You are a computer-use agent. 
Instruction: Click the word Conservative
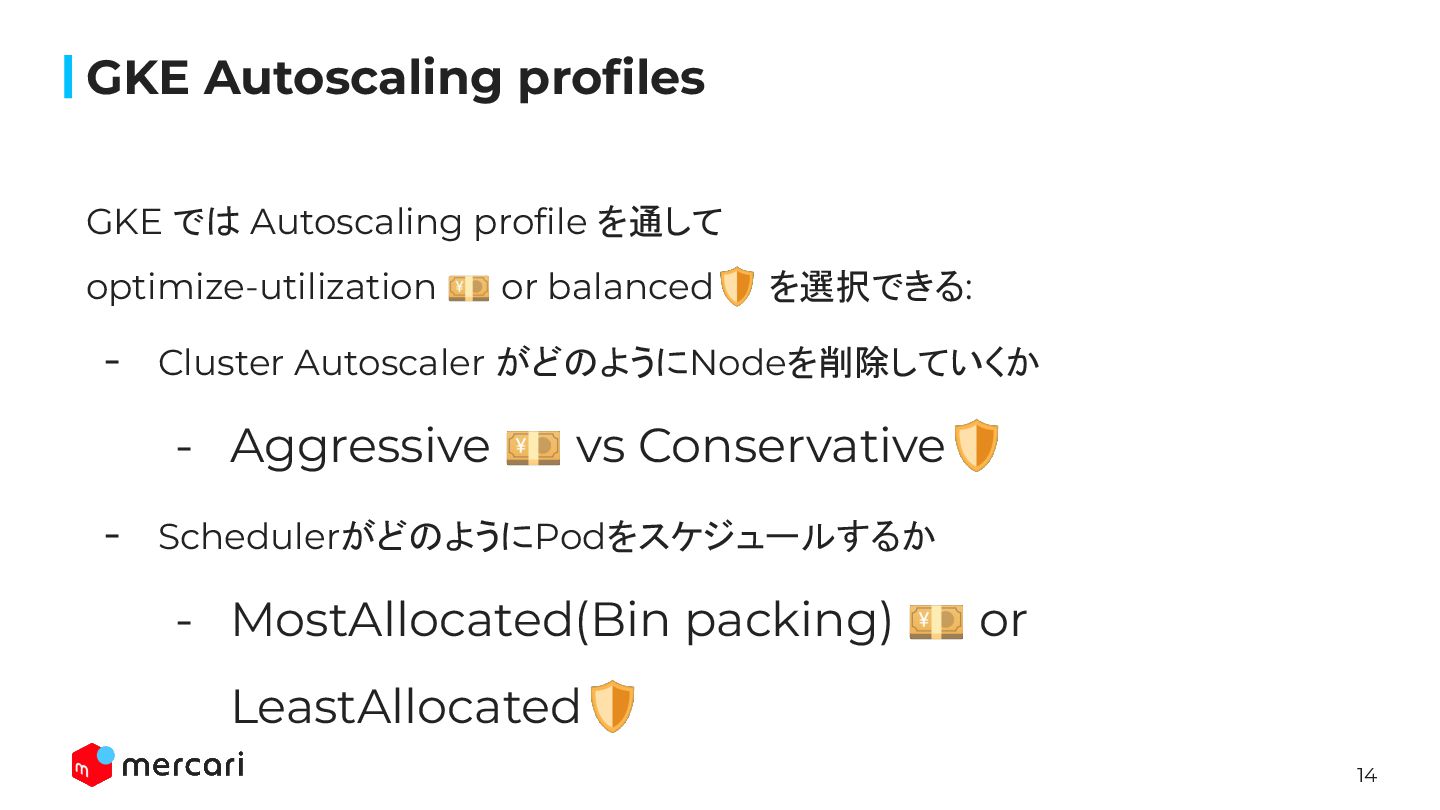(x=791, y=446)
